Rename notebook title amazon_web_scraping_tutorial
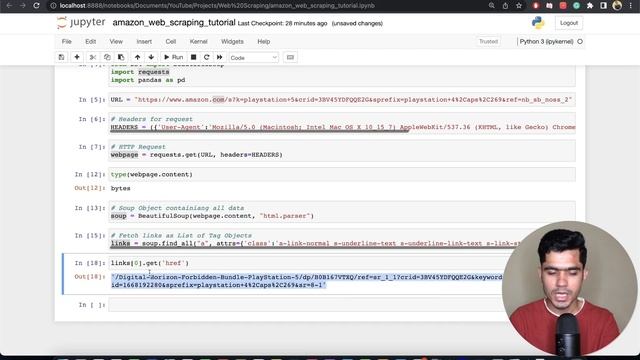Screen dimensions: 640x360 click(x=174, y=22)
